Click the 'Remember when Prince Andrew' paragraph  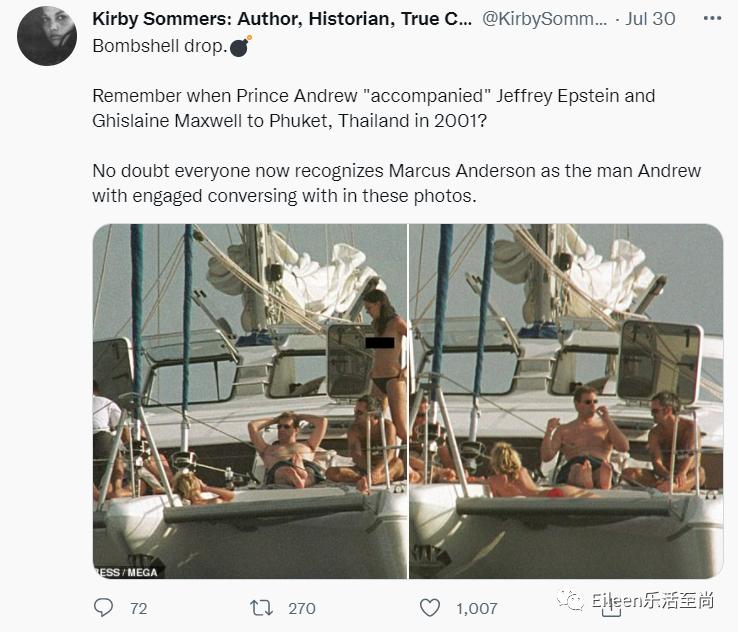click(374, 108)
